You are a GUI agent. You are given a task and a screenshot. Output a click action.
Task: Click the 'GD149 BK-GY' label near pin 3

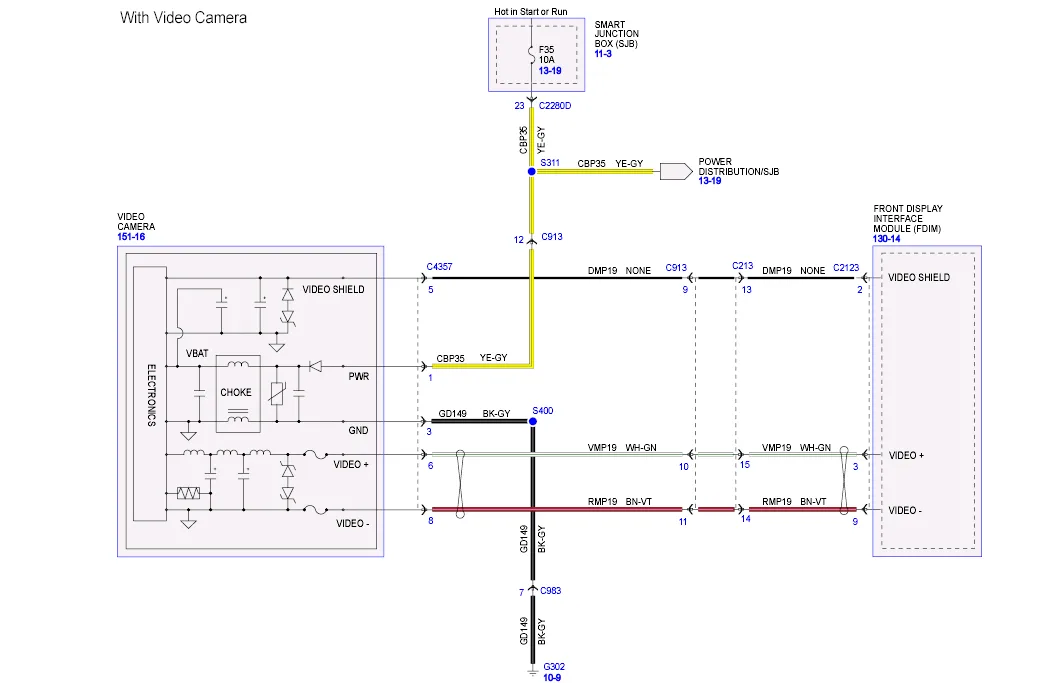click(474, 413)
